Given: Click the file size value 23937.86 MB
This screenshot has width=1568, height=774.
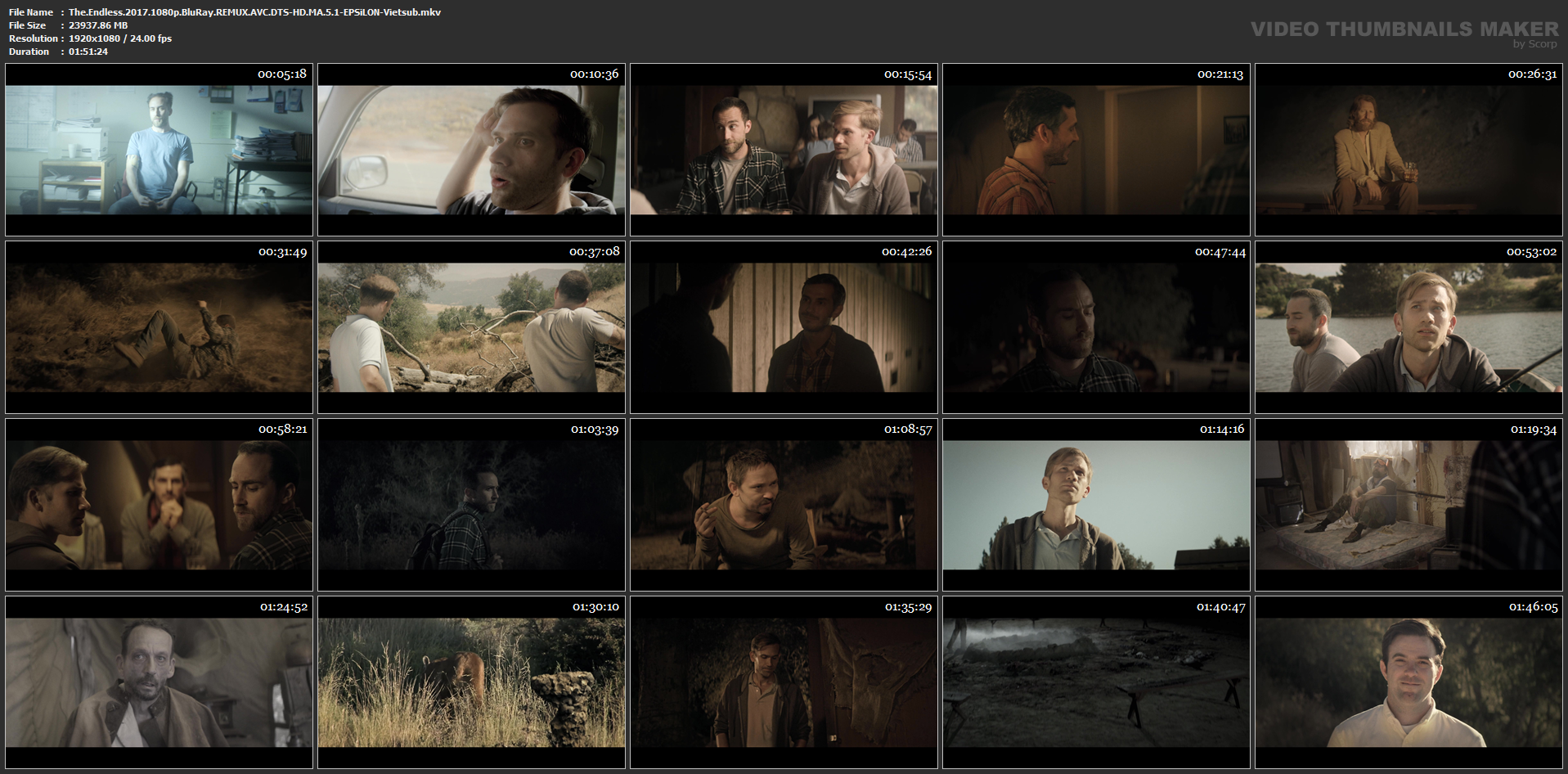Looking at the screenshot, I should tap(98, 25).
